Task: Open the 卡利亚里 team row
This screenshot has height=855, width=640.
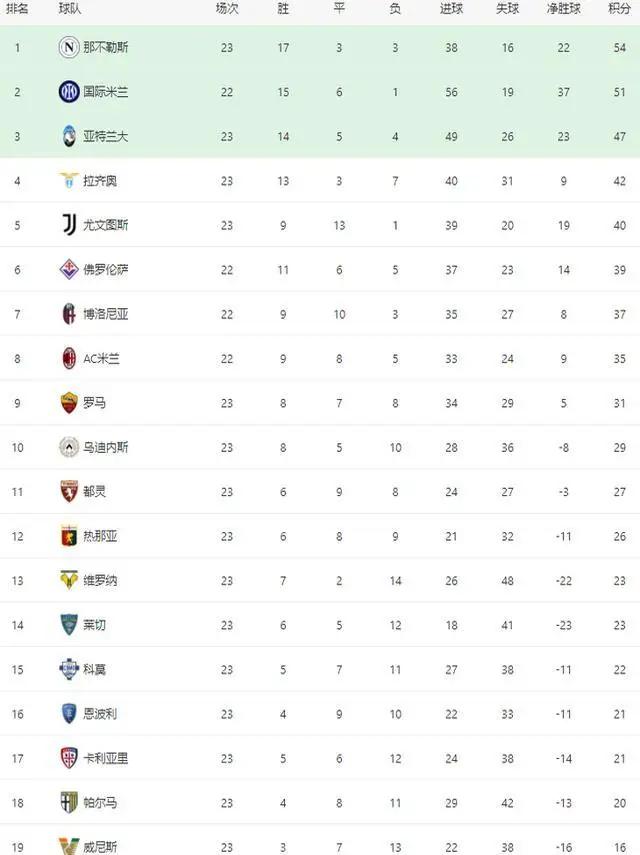Action: click(x=320, y=758)
